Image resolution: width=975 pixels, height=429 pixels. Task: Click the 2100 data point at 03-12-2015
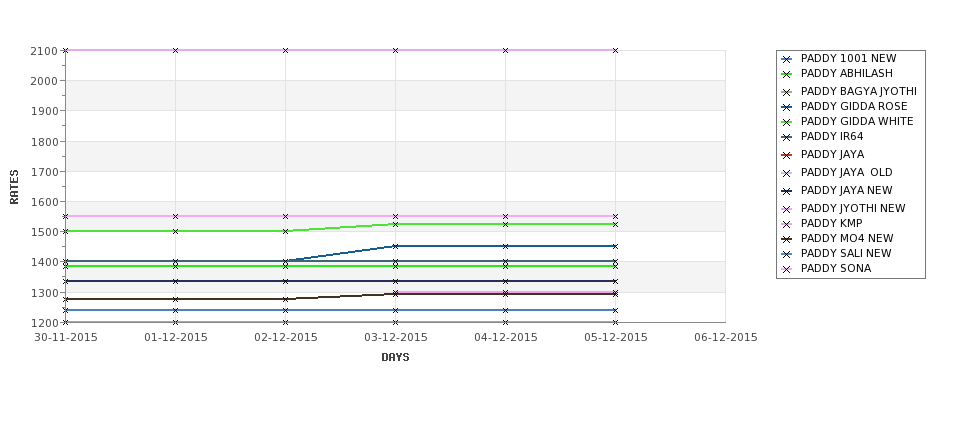[x=395, y=50]
